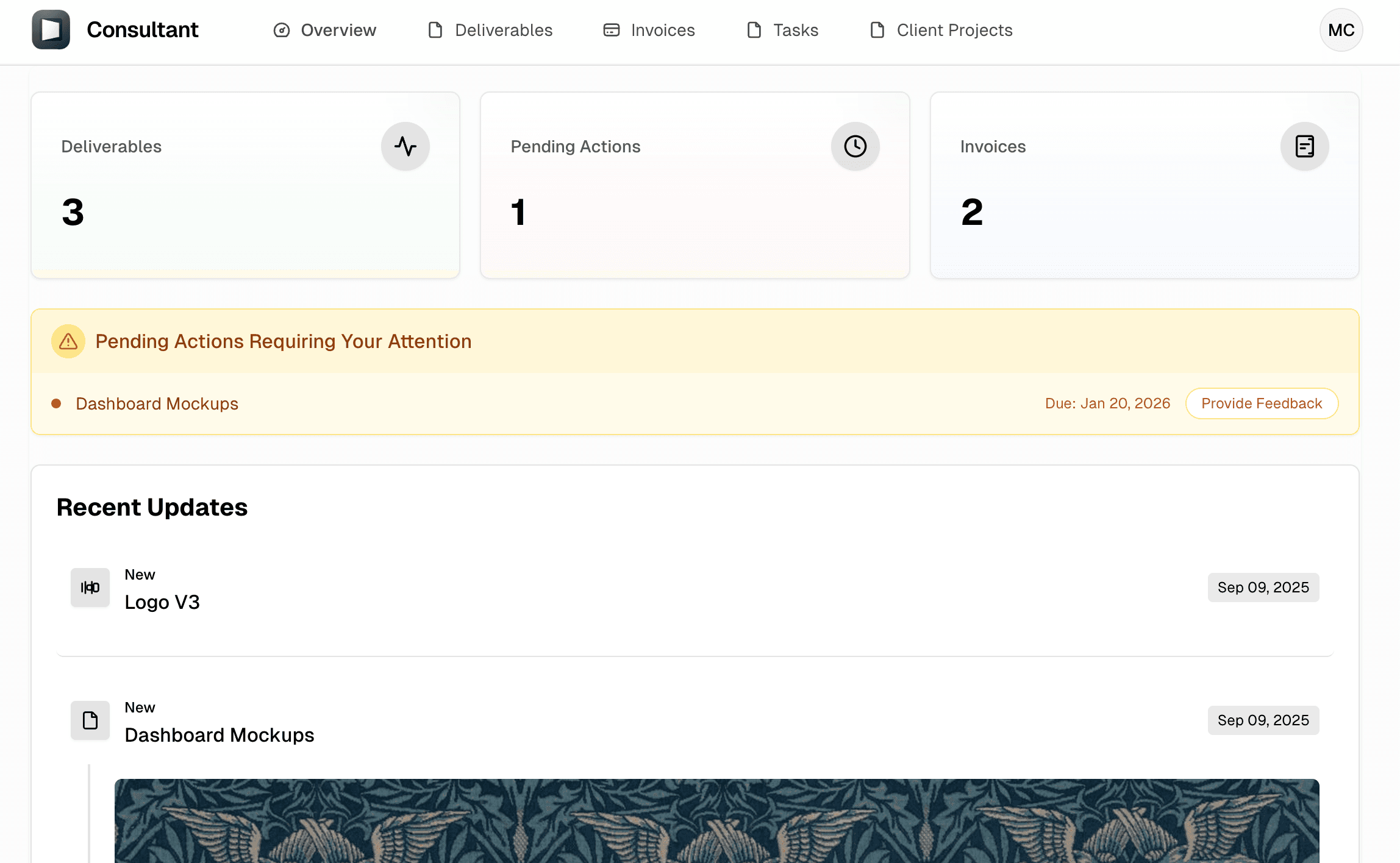Open the Dashboard Mockups pending action link
The width and height of the screenshot is (1400, 863).
tap(156, 403)
